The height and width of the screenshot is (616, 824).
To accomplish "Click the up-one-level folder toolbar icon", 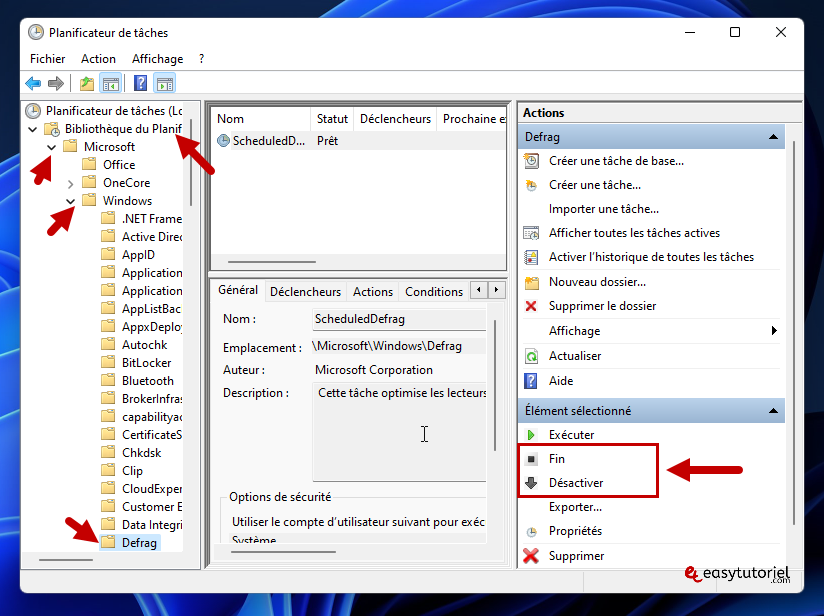I will [x=87, y=83].
